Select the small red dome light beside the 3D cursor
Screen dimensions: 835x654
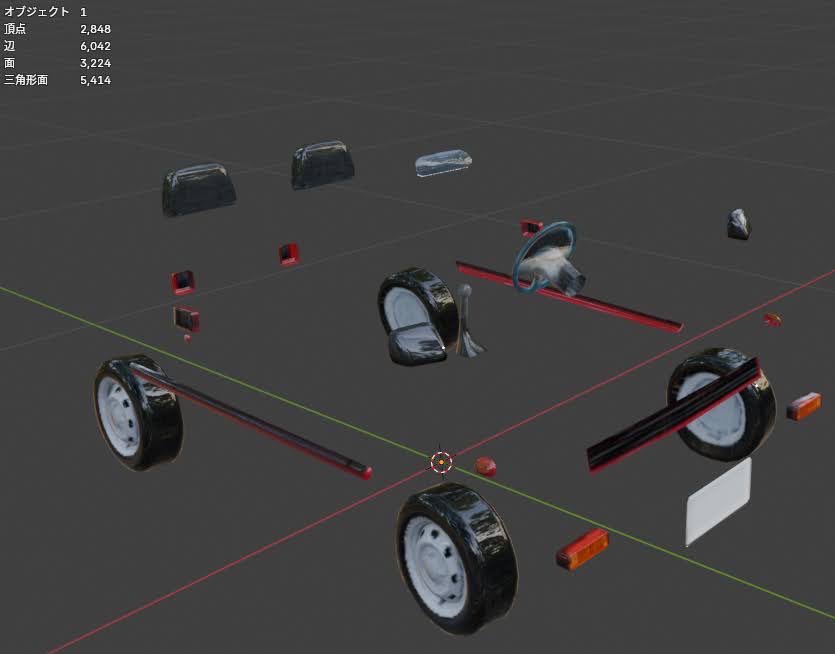click(485, 466)
